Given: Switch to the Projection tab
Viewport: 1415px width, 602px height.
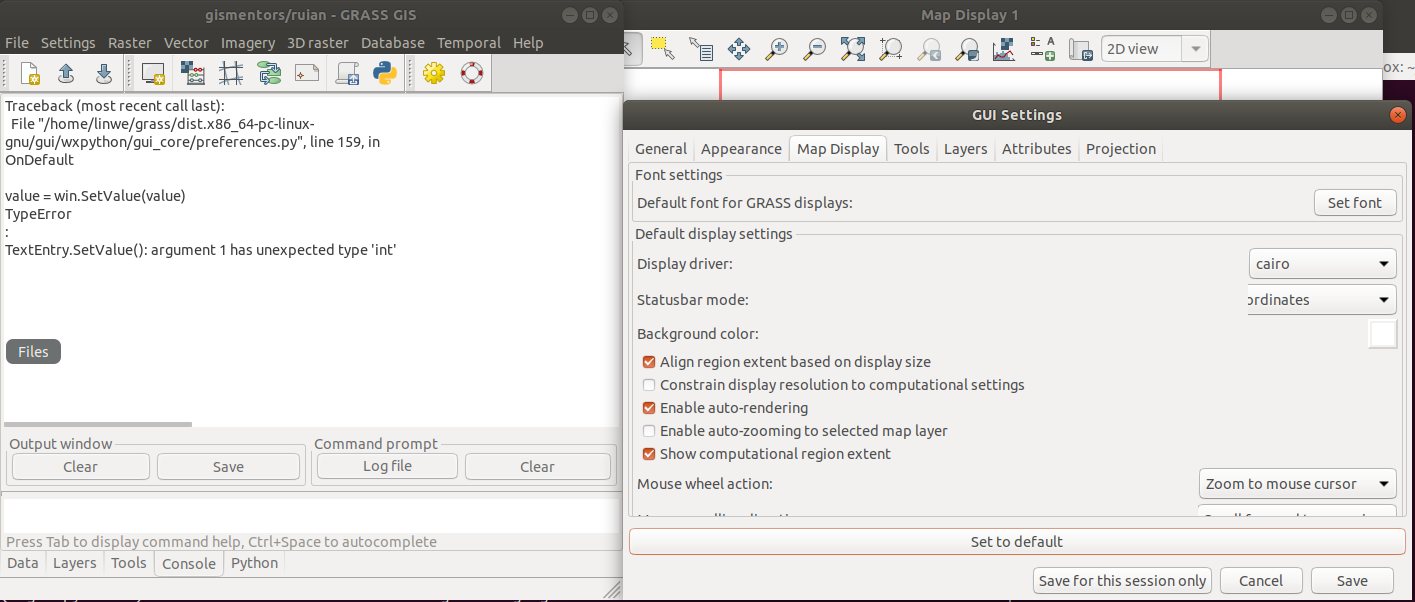Looking at the screenshot, I should (x=1120, y=148).
